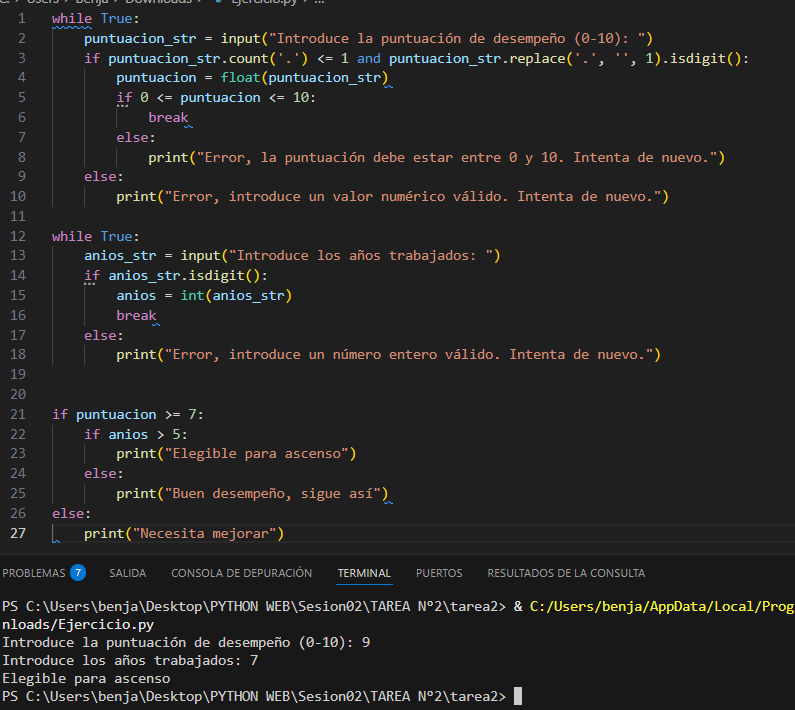The height and width of the screenshot is (710, 795).
Task: Click 'else:' on line 26
Action: (71, 513)
